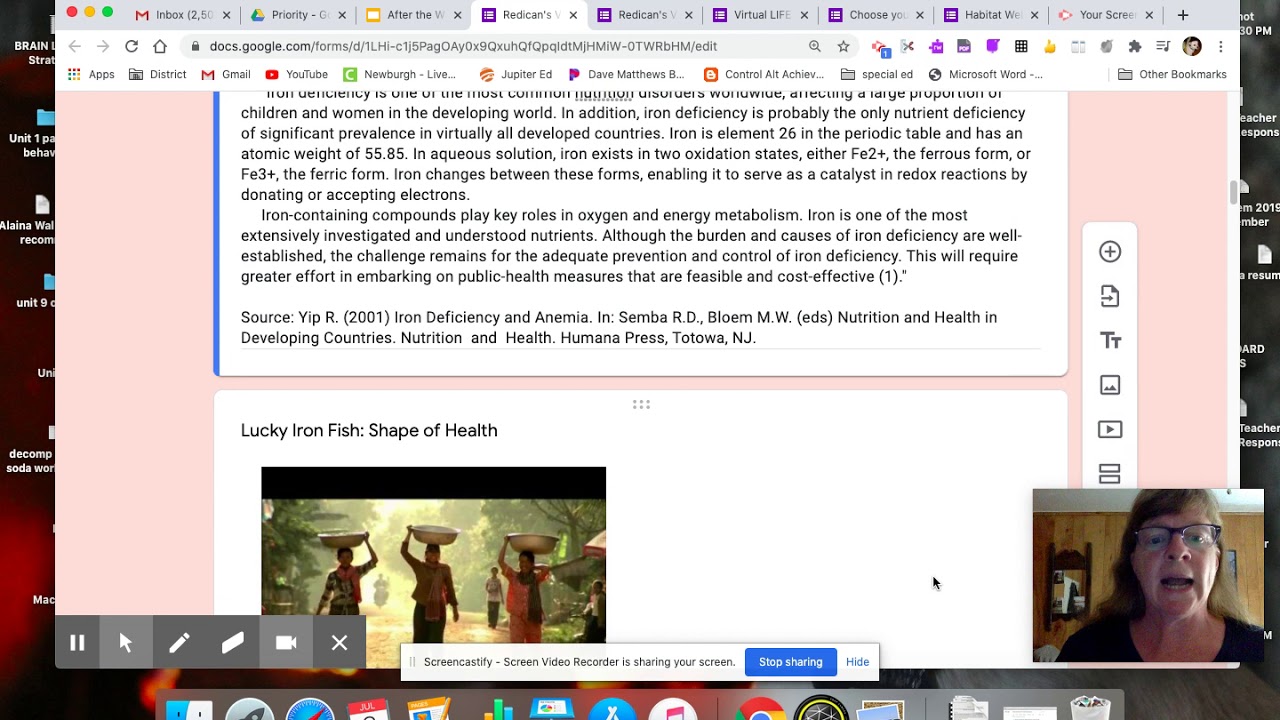Add a new section to form
Viewport: 1280px width, 720px height.
click(x=1110, y=474)
